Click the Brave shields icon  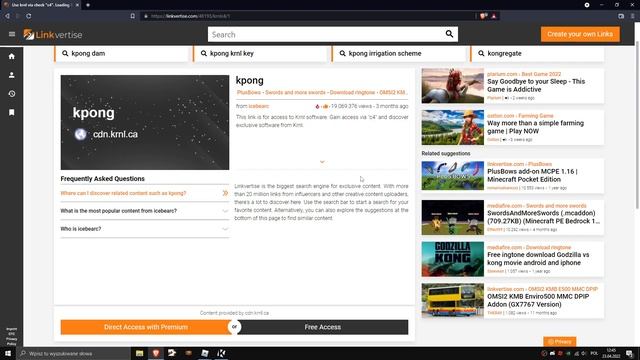point(483,16)
